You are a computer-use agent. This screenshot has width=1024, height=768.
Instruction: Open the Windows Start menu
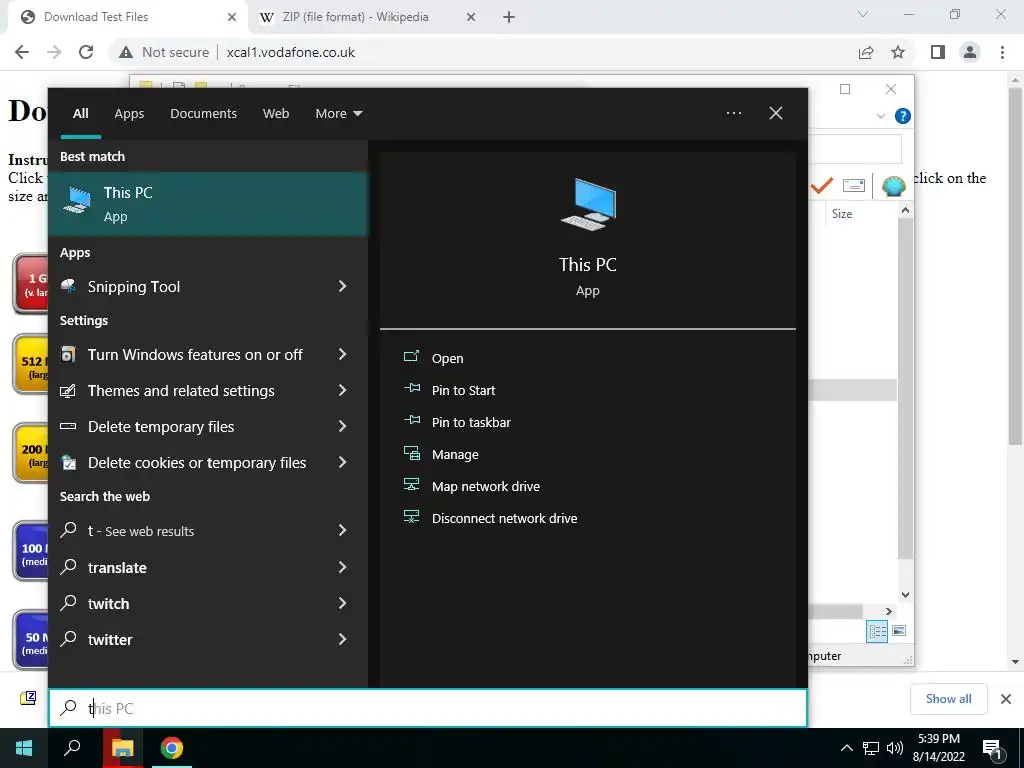tap(24, 748)
